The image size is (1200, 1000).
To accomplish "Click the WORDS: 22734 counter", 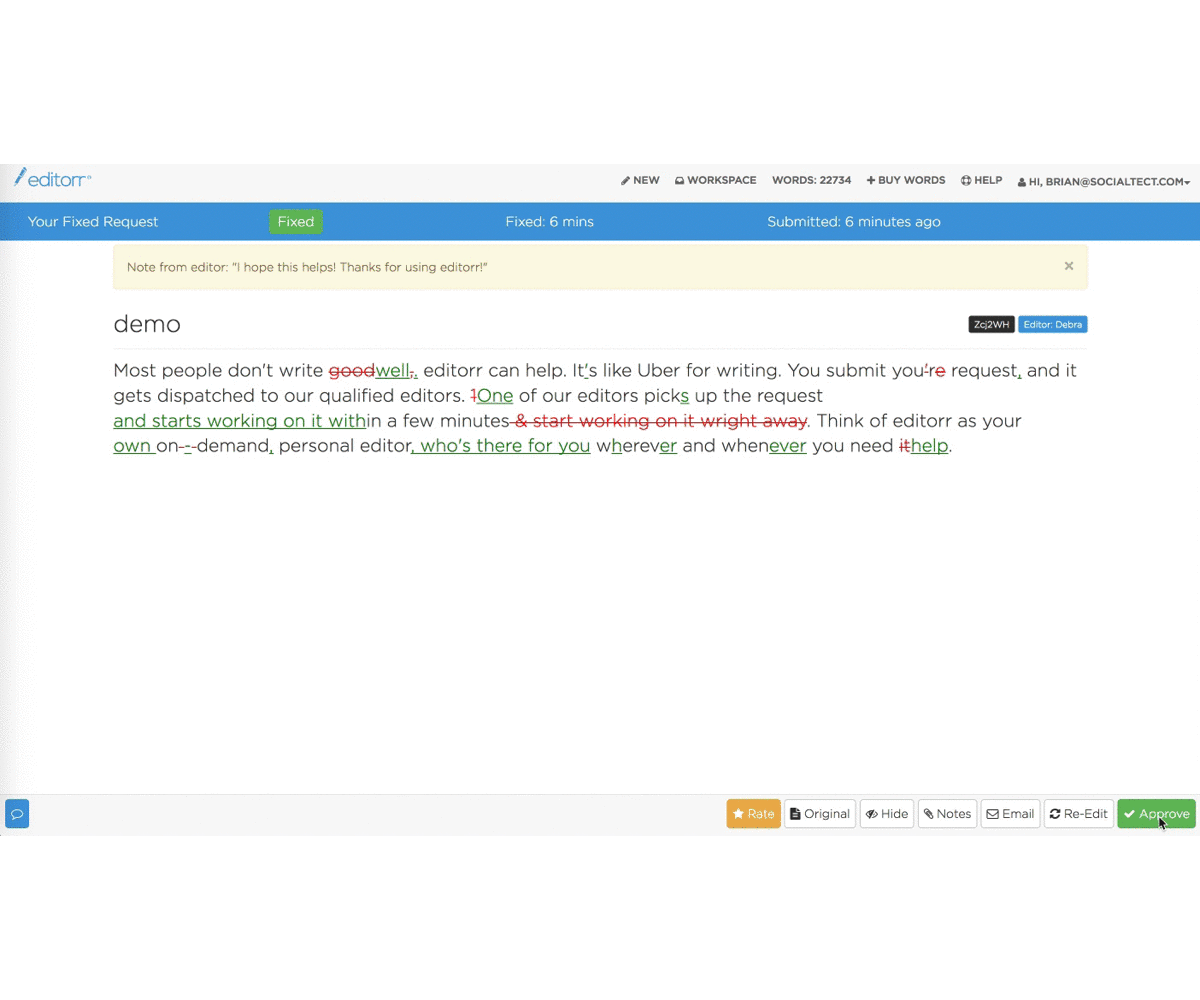I will coord(811,181).
